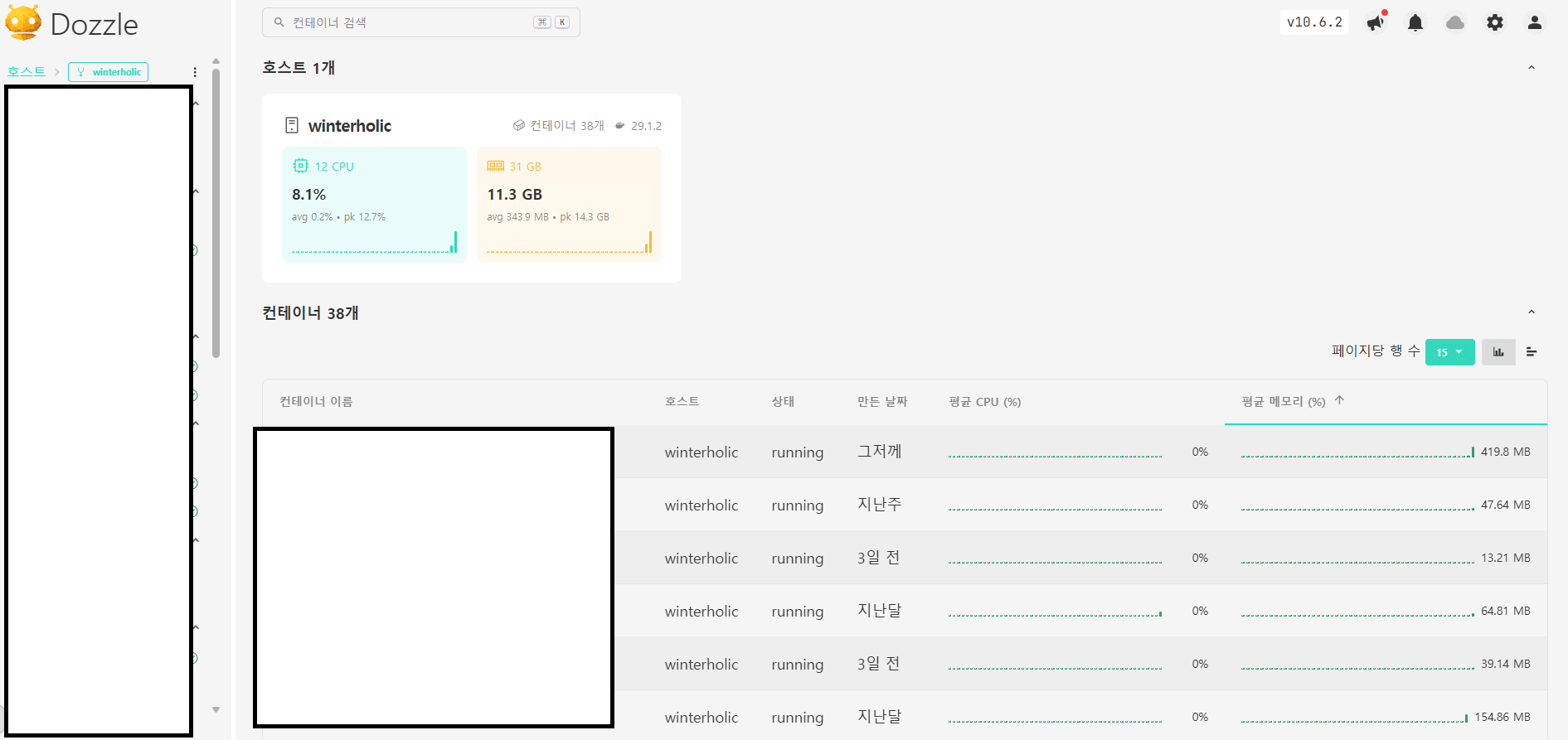Click the avg 0.2% pk 12.7% text

(x=338, y=217)
